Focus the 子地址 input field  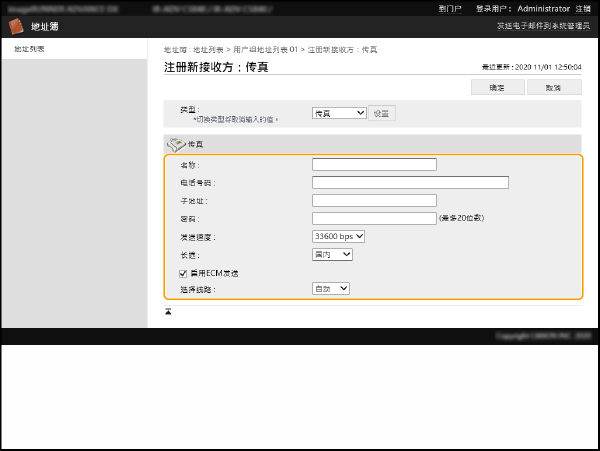coord(374,200)
